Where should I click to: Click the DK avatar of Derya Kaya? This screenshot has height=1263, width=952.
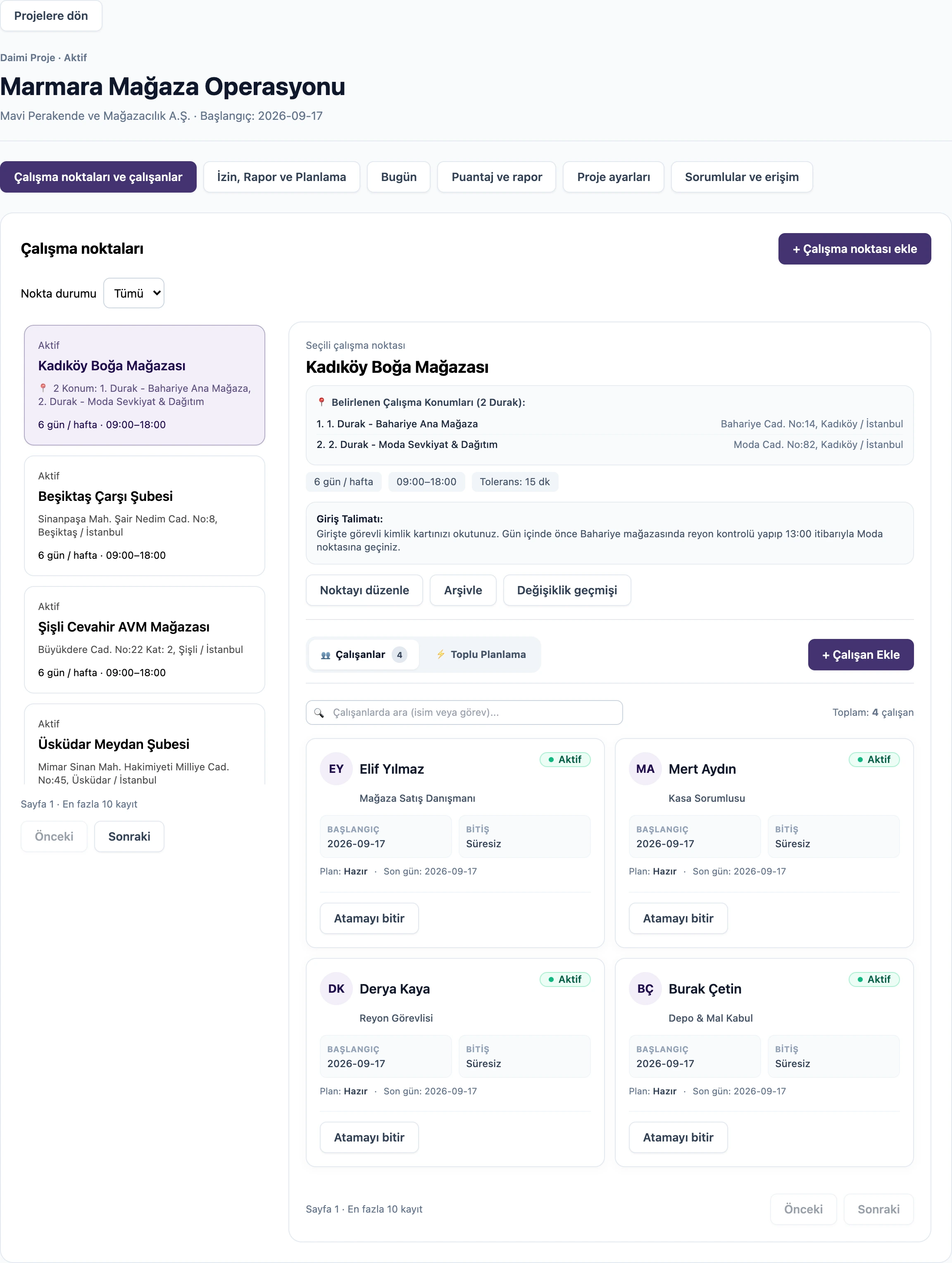tap(336, 988)
